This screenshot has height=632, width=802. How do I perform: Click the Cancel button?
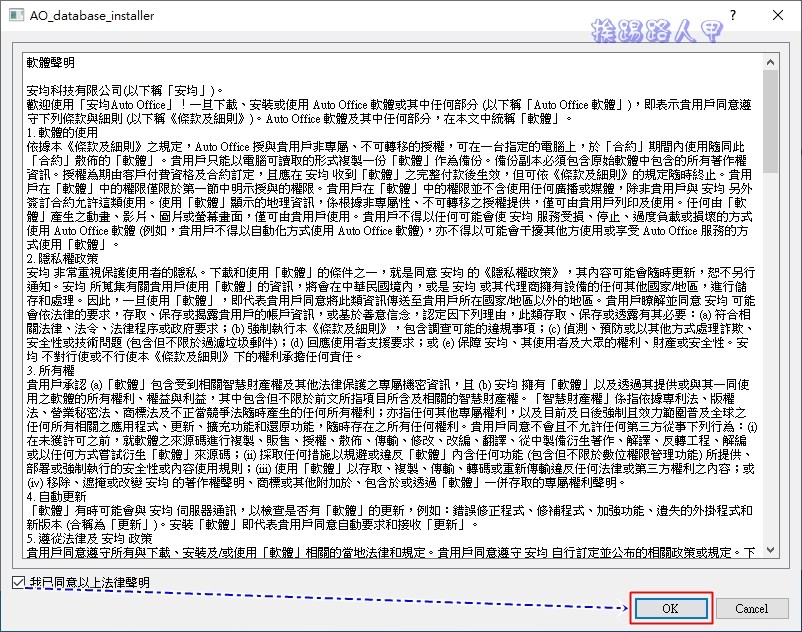click(752, 608)
